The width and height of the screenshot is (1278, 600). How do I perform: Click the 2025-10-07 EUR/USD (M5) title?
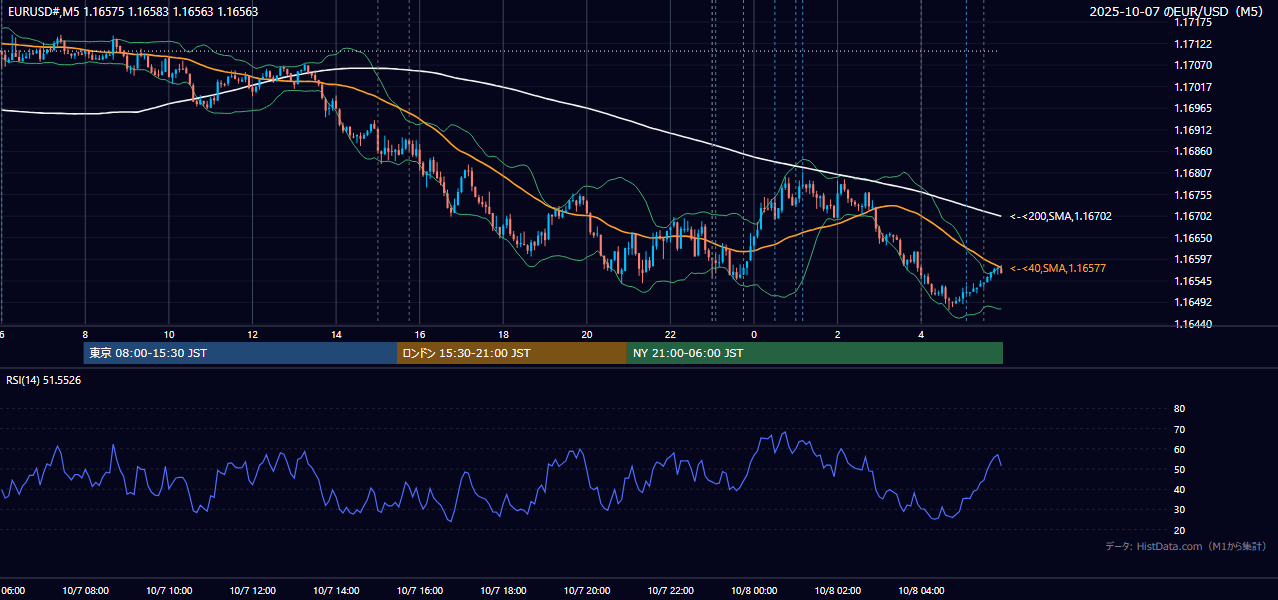(x=1178, y=12)
